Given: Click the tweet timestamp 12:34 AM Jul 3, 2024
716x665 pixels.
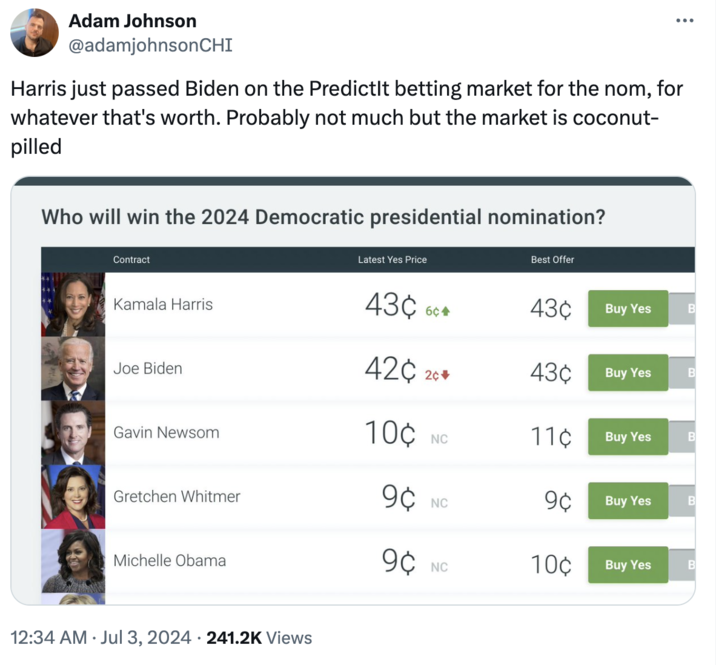Looking at the screenshot, I should tap(103, 637).
